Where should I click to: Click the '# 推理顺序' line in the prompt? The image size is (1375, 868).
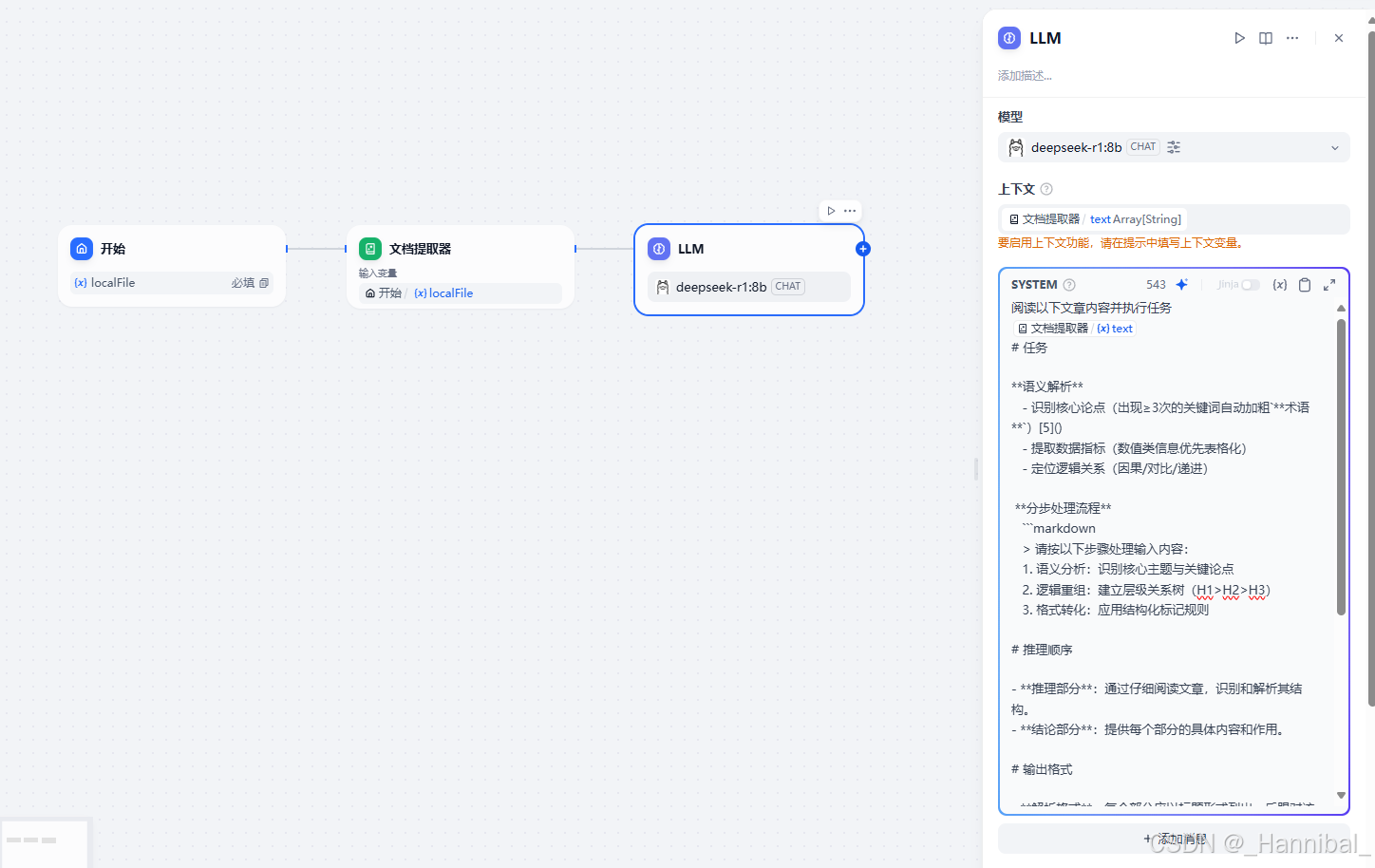1042,650
